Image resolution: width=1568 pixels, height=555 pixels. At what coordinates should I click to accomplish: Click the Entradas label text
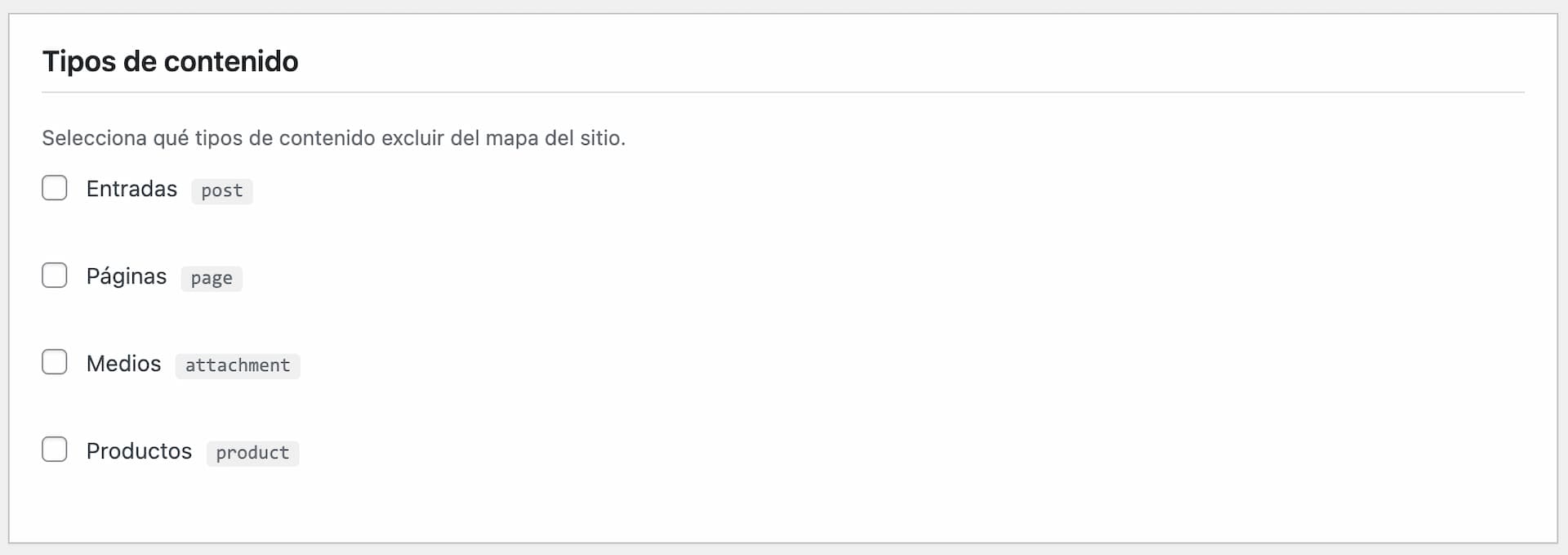point(131,189)
